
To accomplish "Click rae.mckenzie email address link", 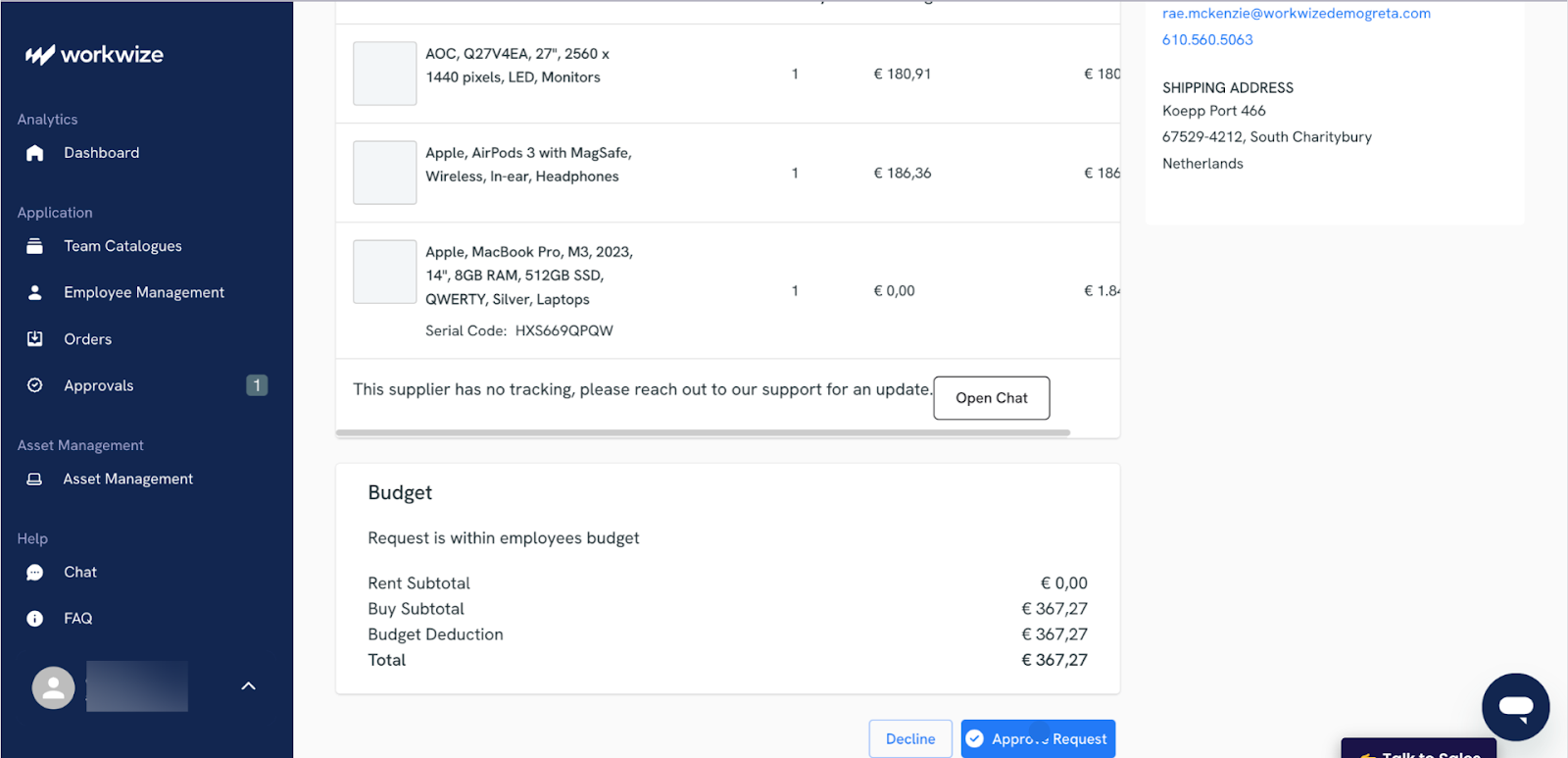I will 1296,14.
